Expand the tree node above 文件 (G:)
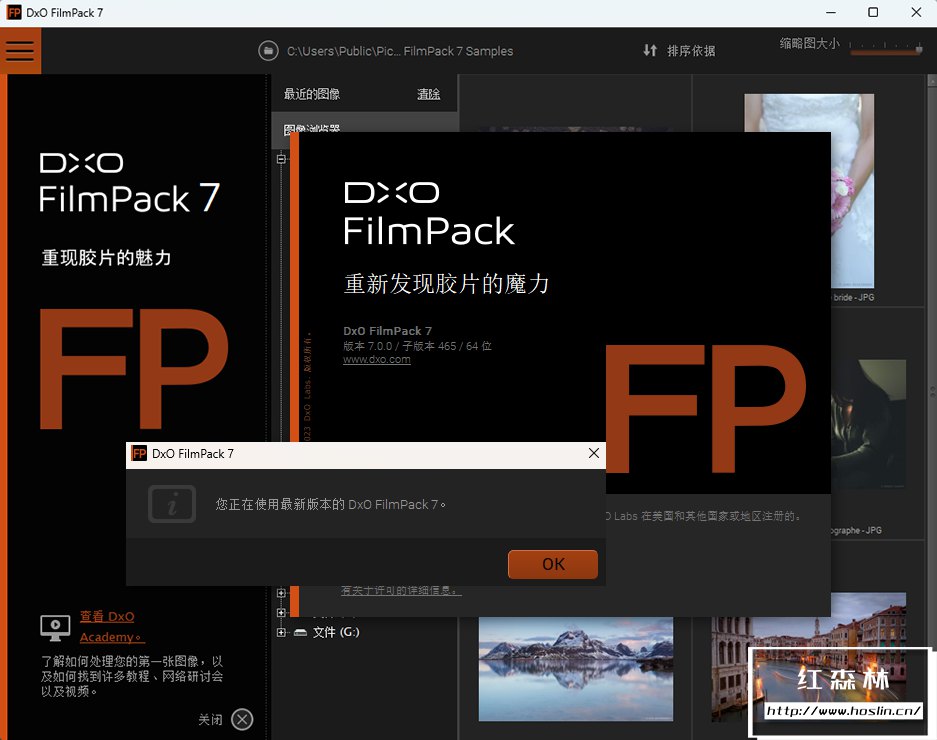This screenshot has height=740, width=937. (x=281, y=613)
